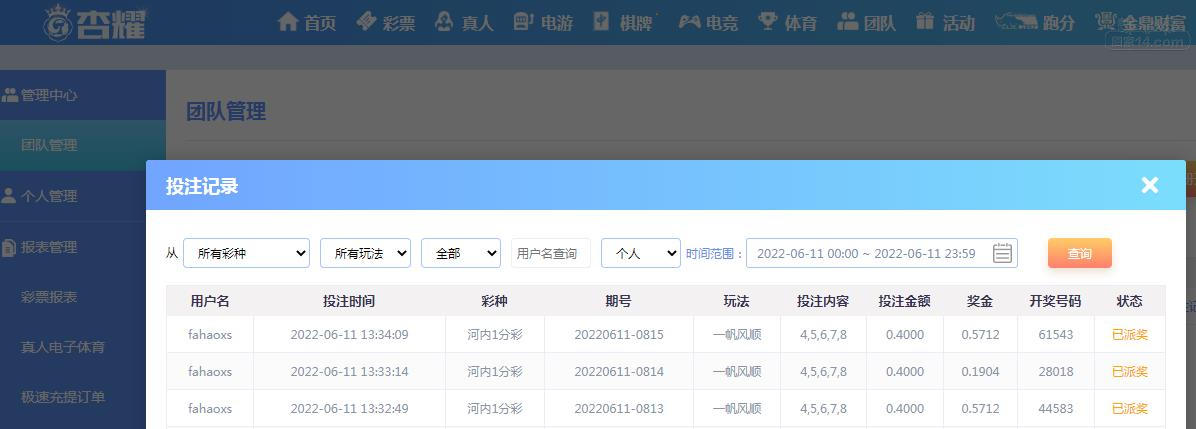Click the 用户名 column header
The height and width of the screenshot is (429, 1196).
tap(210, 301)
